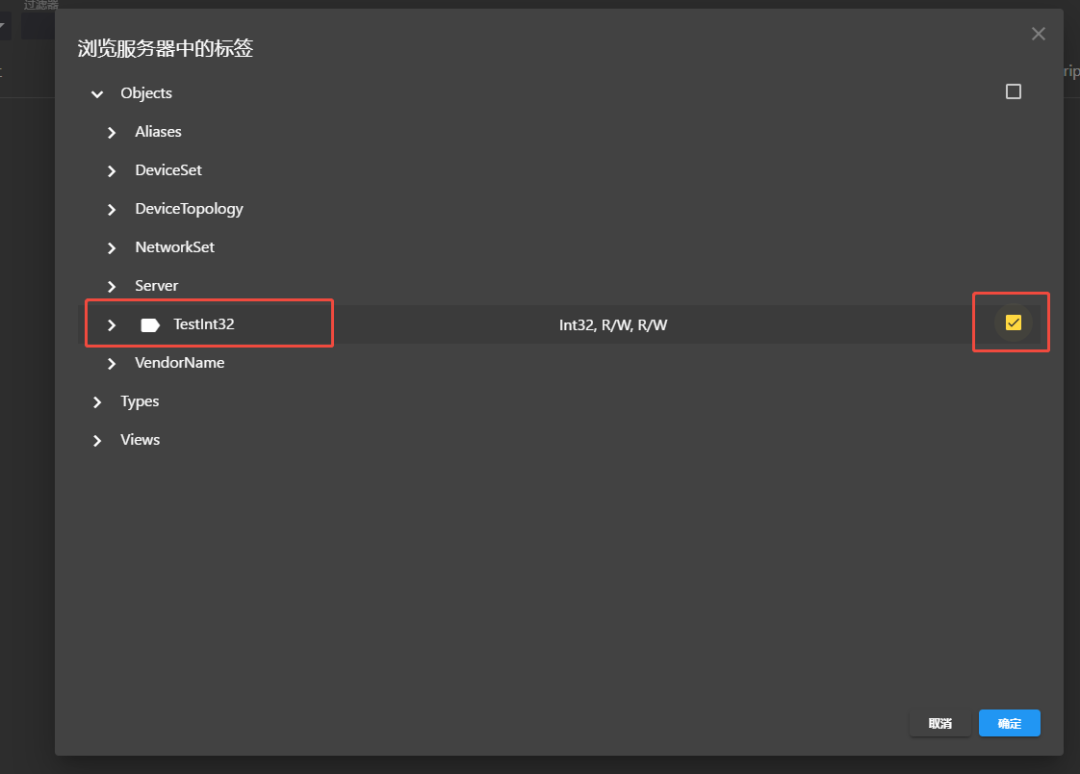Select the TestInt32 tag label
Viewport: 1080px width, 774px height.
click(204, 324)
